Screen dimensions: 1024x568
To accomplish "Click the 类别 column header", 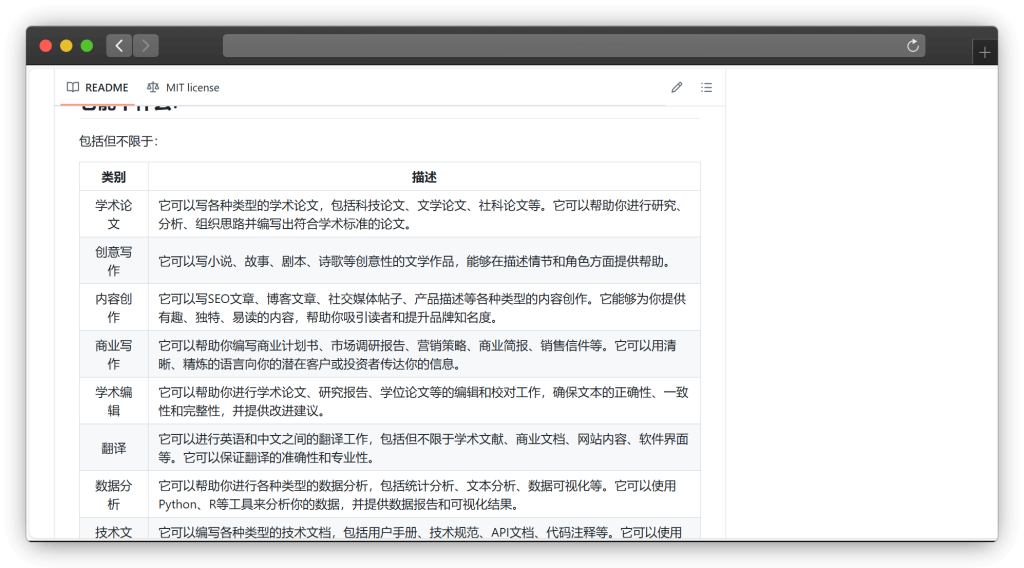I will coord(114,177).
